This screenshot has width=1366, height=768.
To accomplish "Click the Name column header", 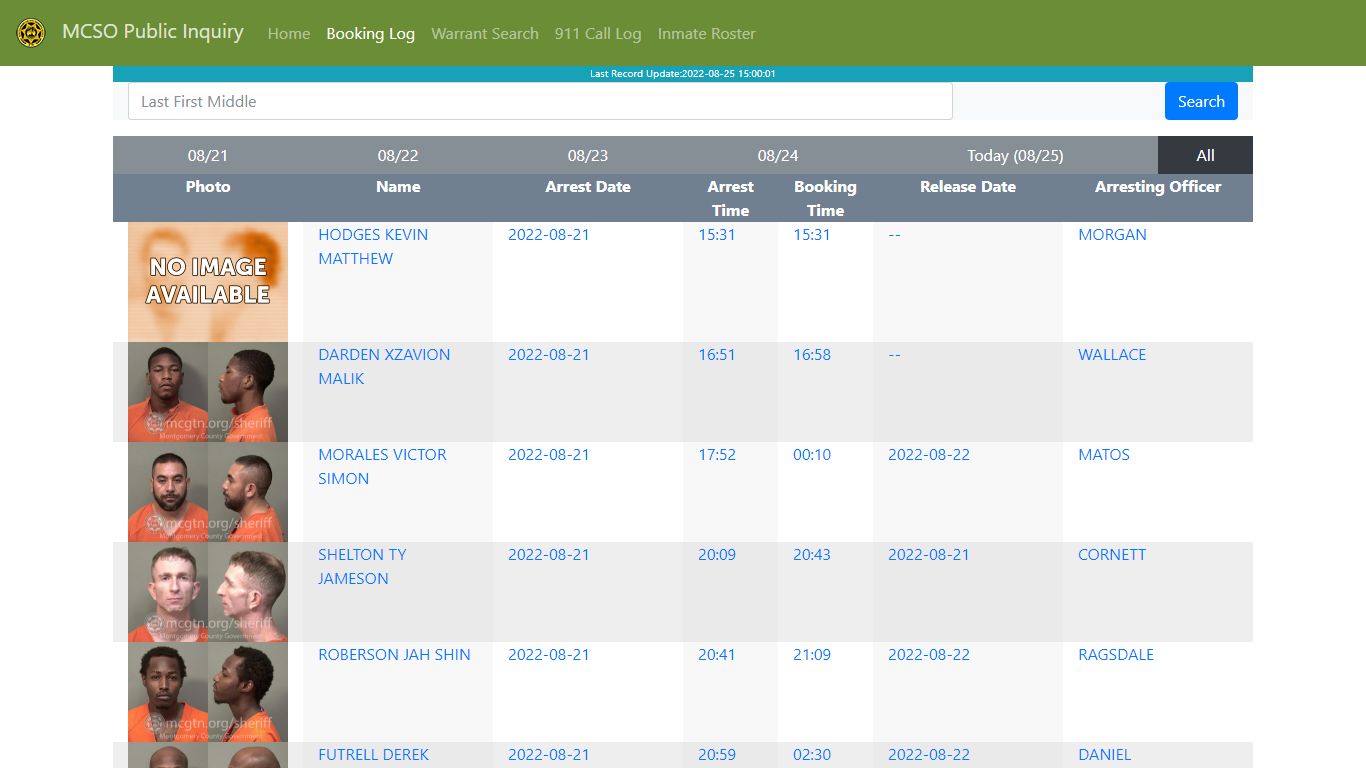I will tap(398, 186).
